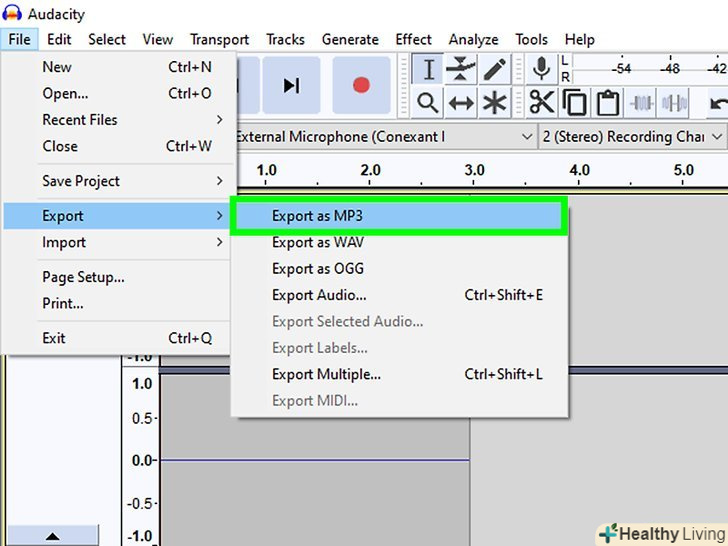
Task: Choose Close in the File menu
Action: point(117,146)
